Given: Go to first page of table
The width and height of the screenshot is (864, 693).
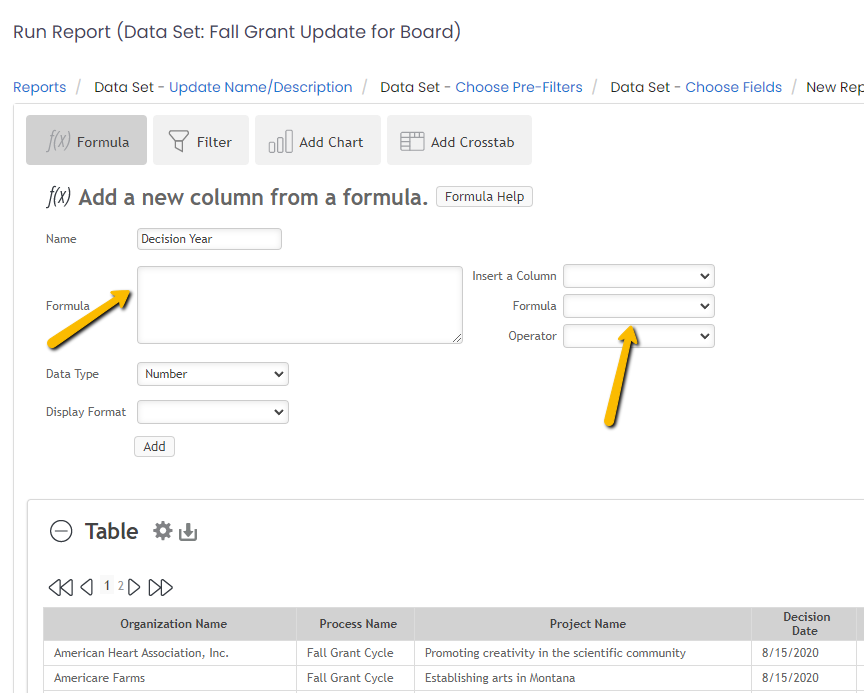Looking at the screenshot, I should (61, 587).
